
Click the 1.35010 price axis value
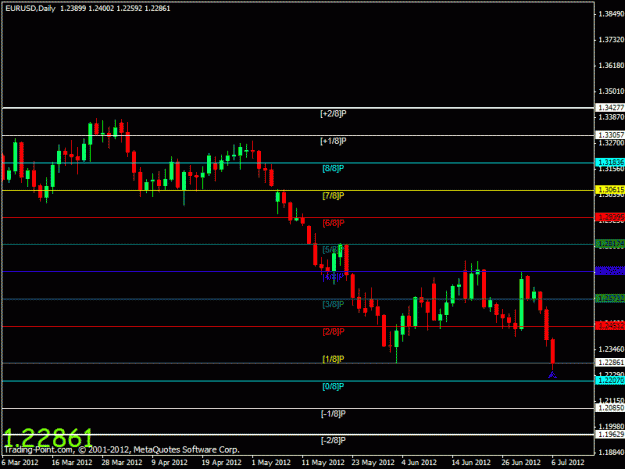tap(611, 91)
